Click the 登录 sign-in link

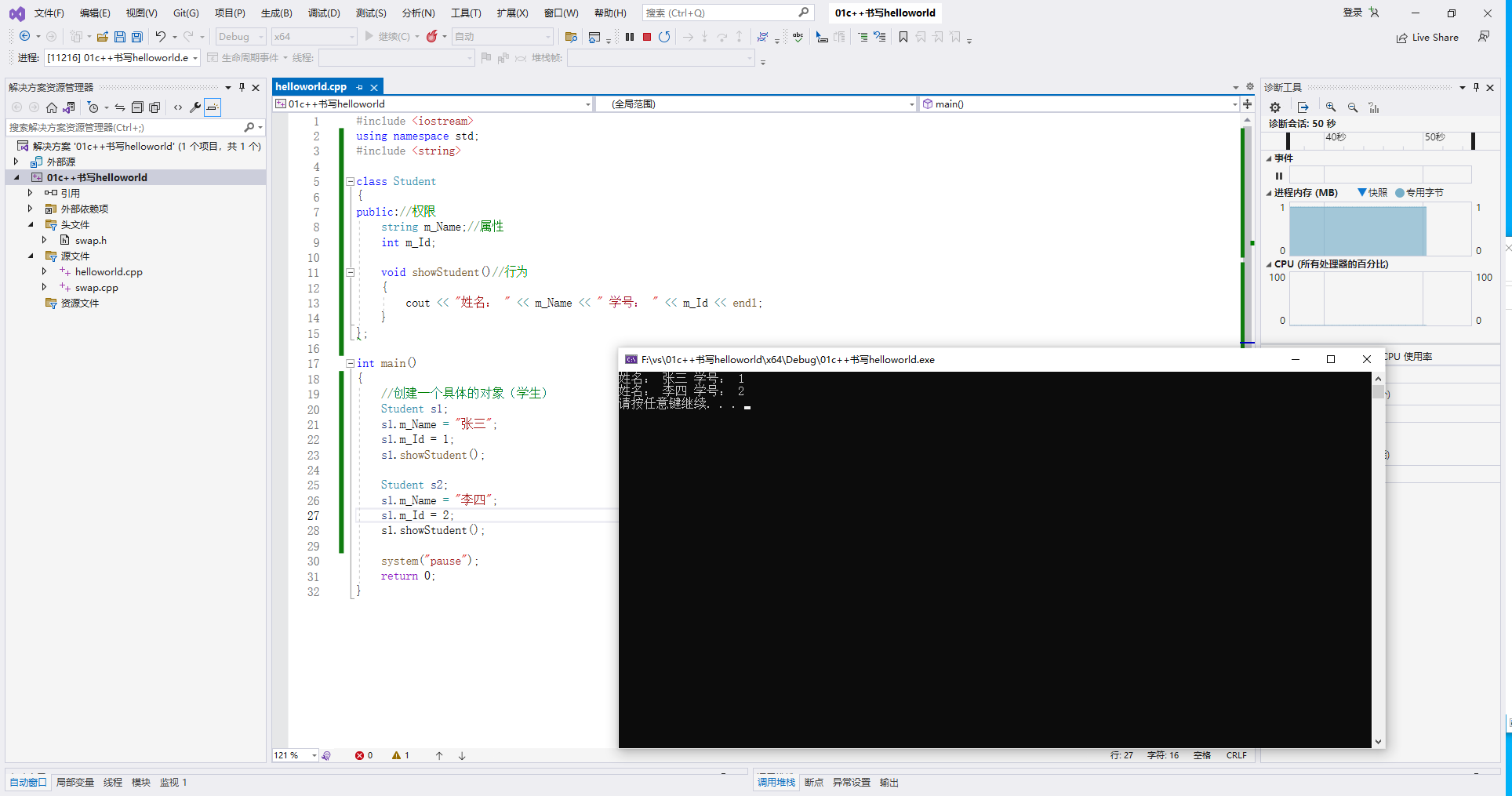coord(1353,13)
